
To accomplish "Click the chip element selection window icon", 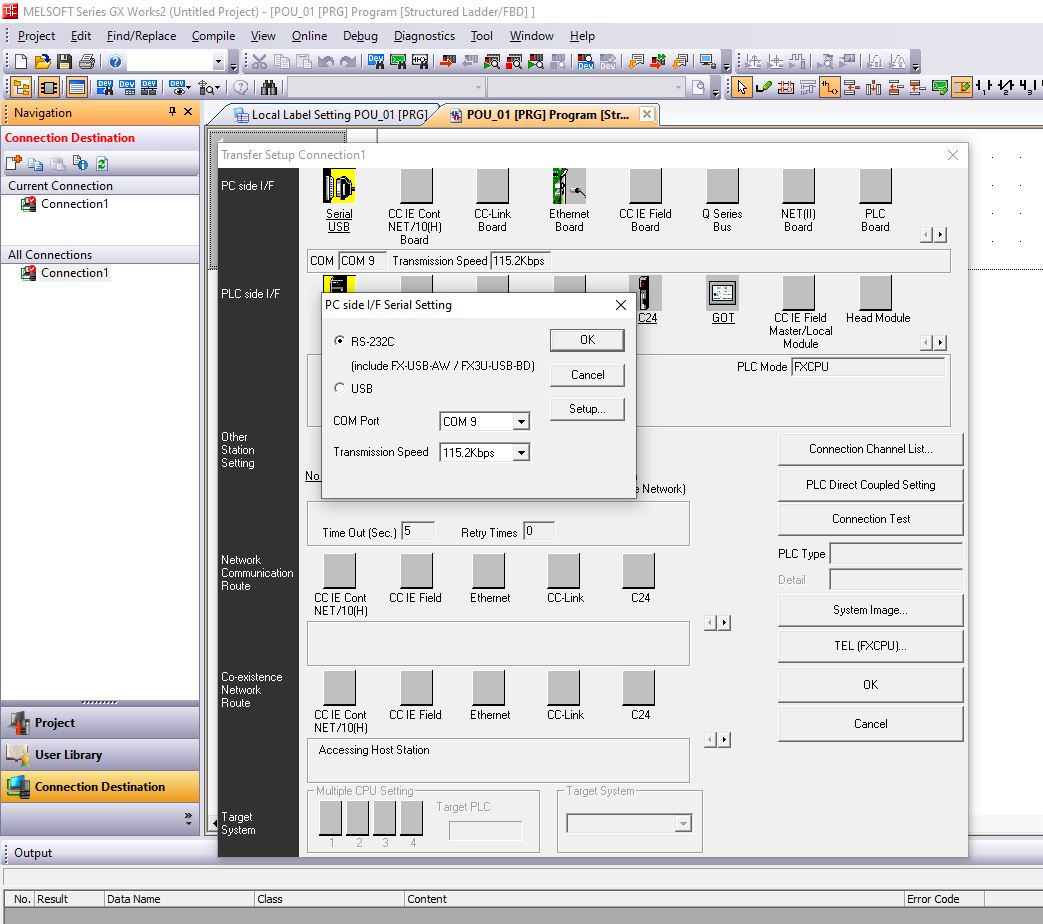I will click(49, 87).
